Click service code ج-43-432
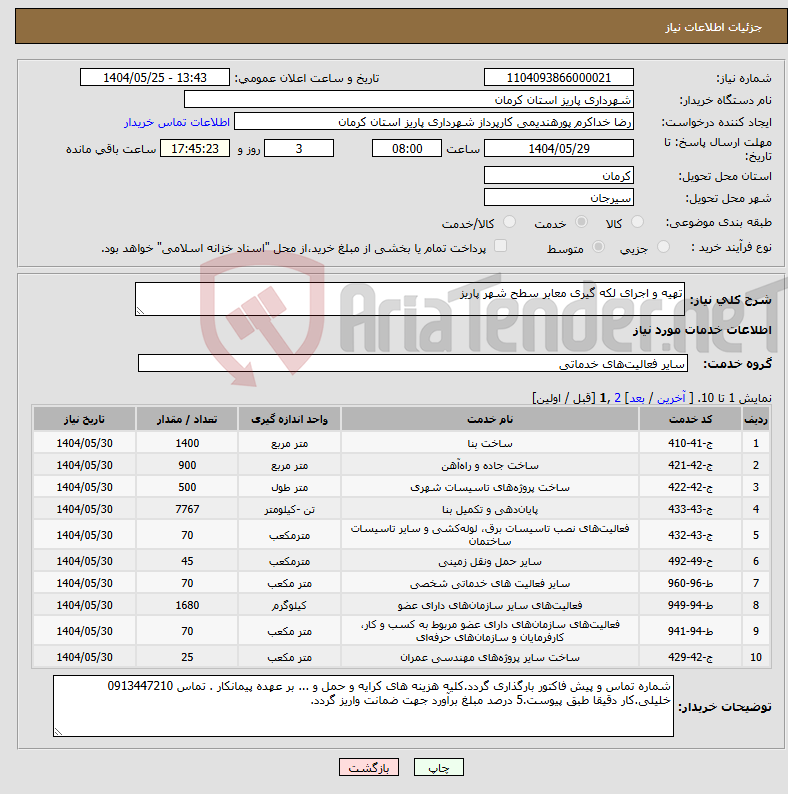The width and height of the screenshot is (788, 794). coord(690,535)
